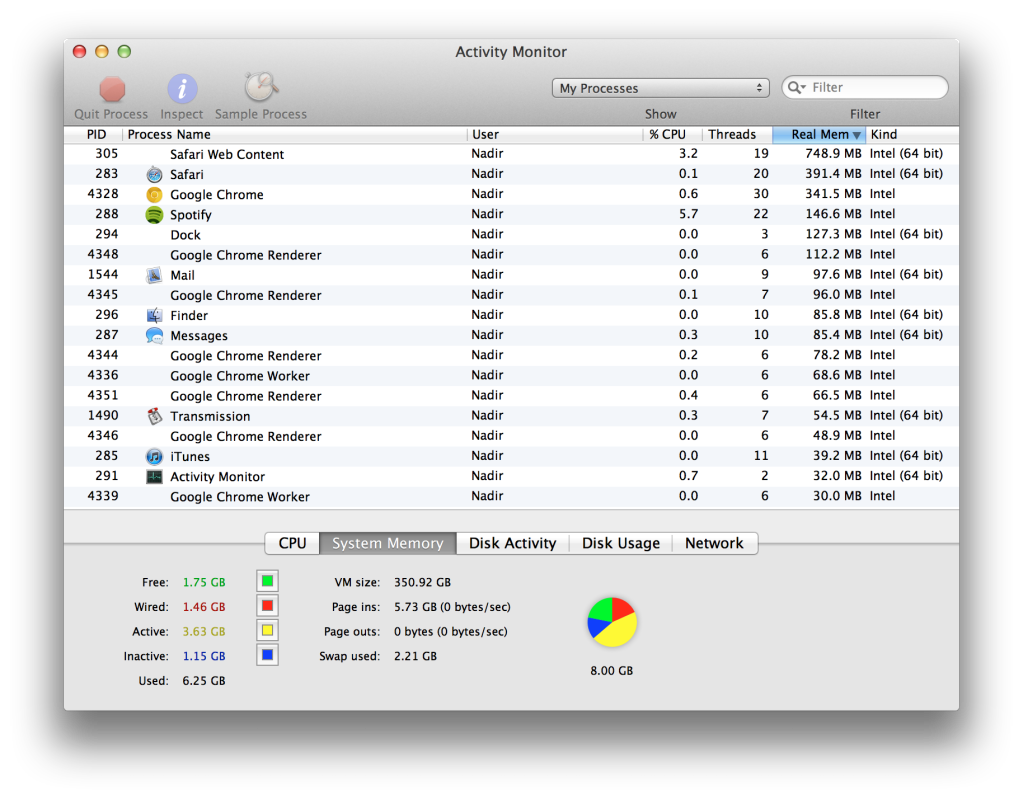Select the Mail stamp icon
The height and width of the screenshot is (799, 1023).
point(154,275)
